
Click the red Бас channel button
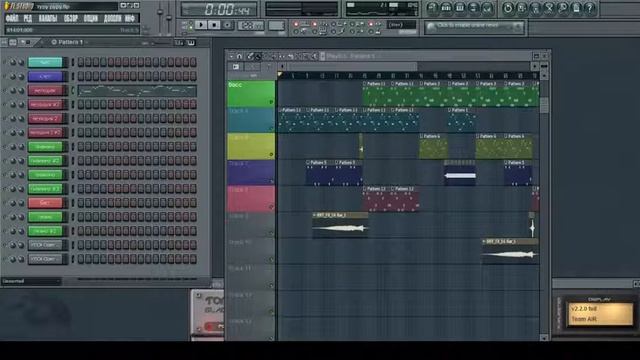(45, 203)
